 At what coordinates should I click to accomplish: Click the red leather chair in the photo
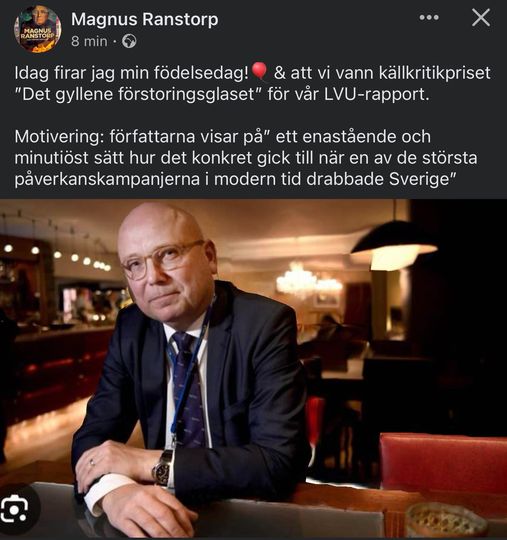click(x=443, y=463)
